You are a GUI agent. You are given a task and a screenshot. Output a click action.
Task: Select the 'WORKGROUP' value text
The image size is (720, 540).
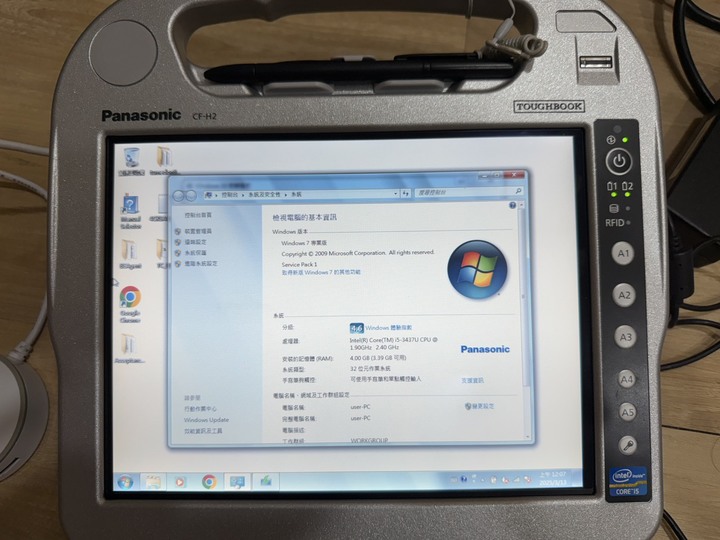pyautogui.click(x=370, y=440)
